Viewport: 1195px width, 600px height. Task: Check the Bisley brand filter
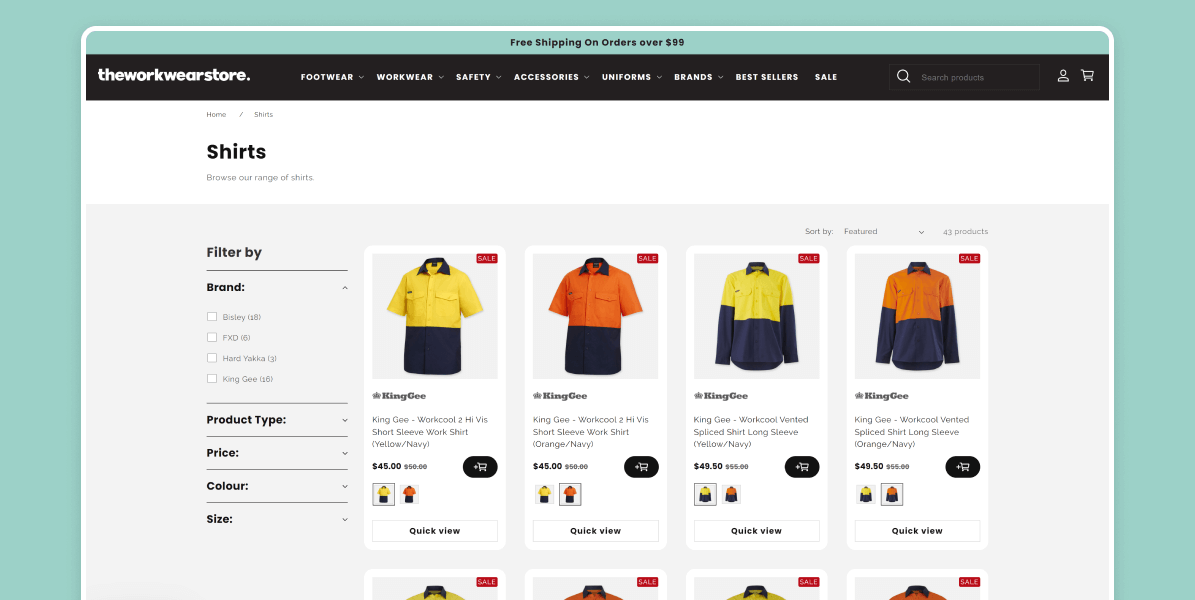coord(212,316)
